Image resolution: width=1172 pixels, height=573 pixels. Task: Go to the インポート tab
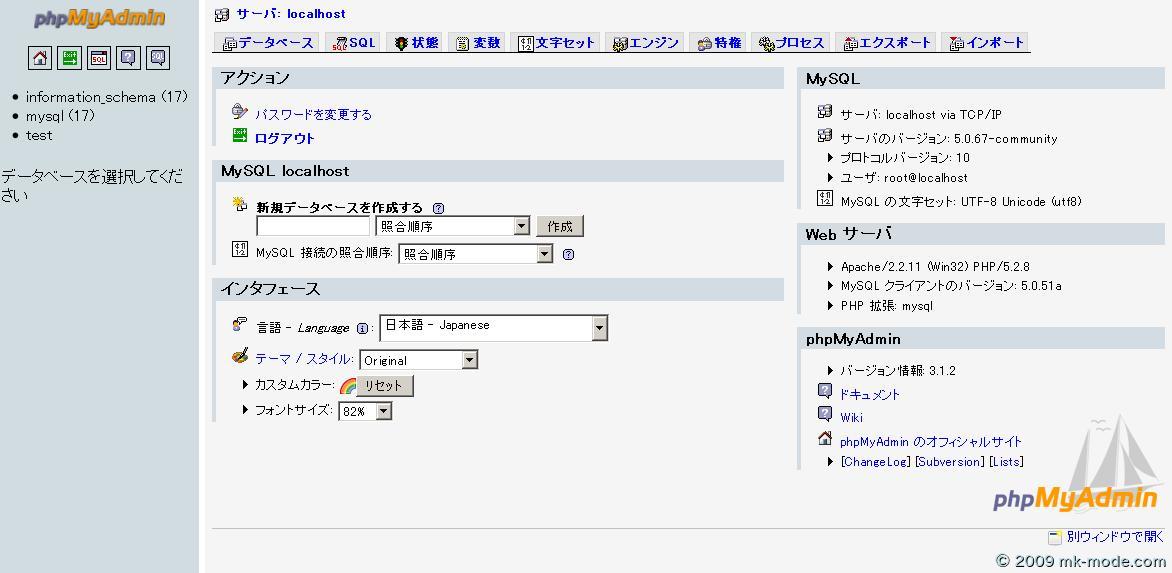(x=986, y=43)
